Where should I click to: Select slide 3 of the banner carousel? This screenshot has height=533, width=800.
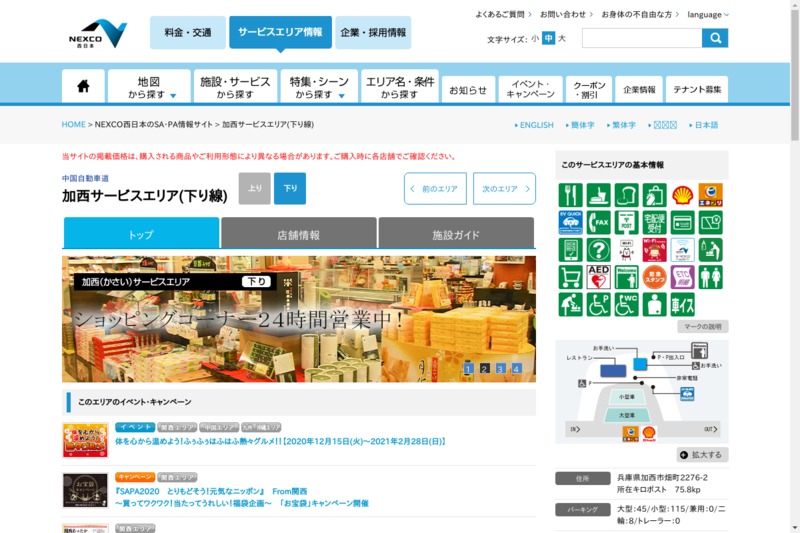[x=500, y=369]
